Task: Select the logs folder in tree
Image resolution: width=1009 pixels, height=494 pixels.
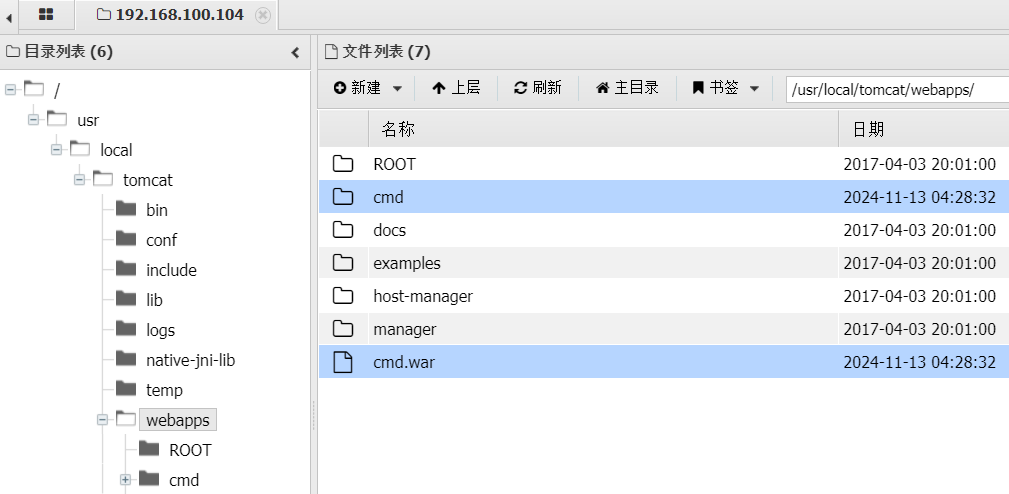Action: [160, 330]
